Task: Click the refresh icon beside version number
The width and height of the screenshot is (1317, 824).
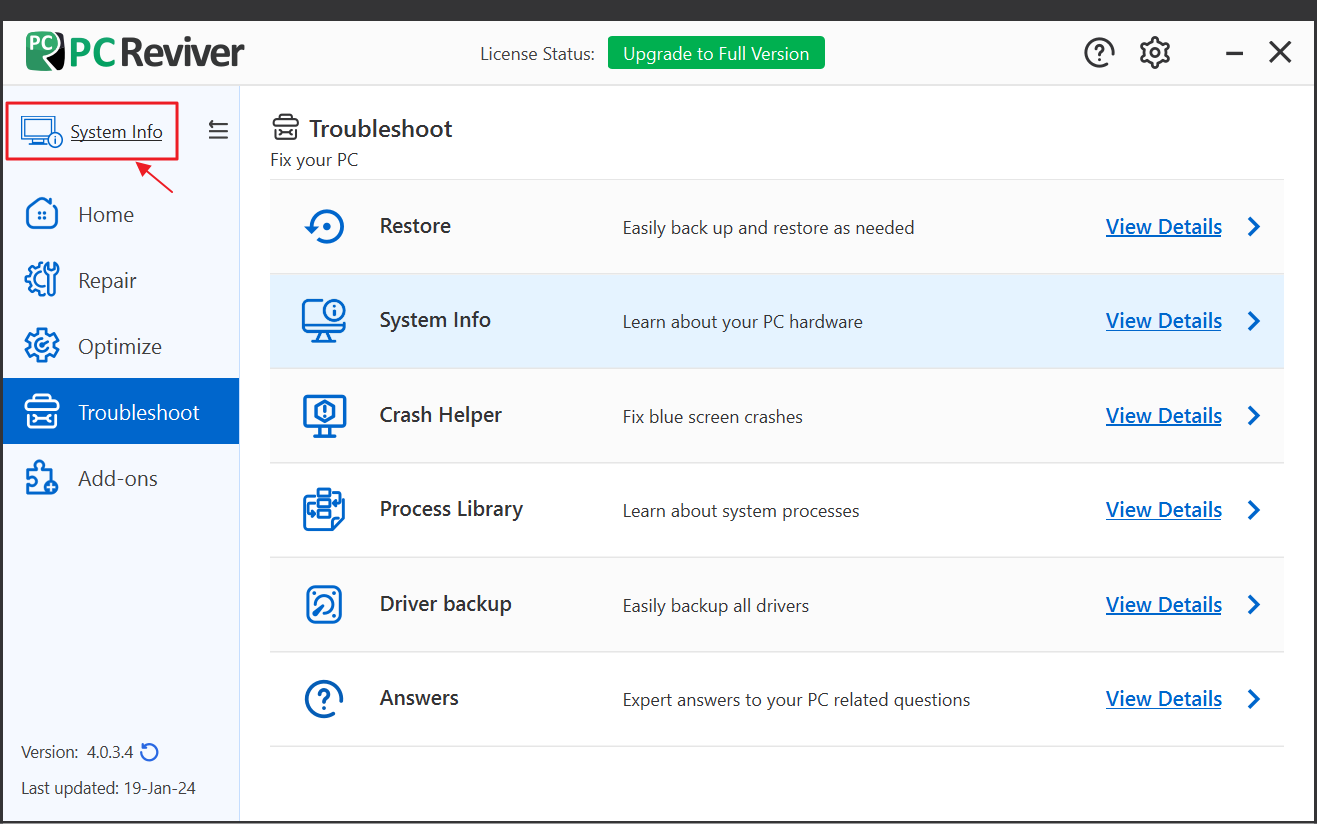Action: click(x=150, y=752)
